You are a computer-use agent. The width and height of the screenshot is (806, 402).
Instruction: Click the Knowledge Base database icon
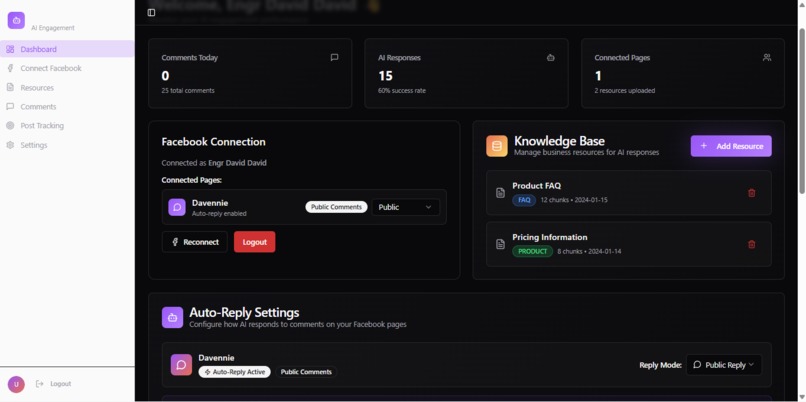click(497, 146)
